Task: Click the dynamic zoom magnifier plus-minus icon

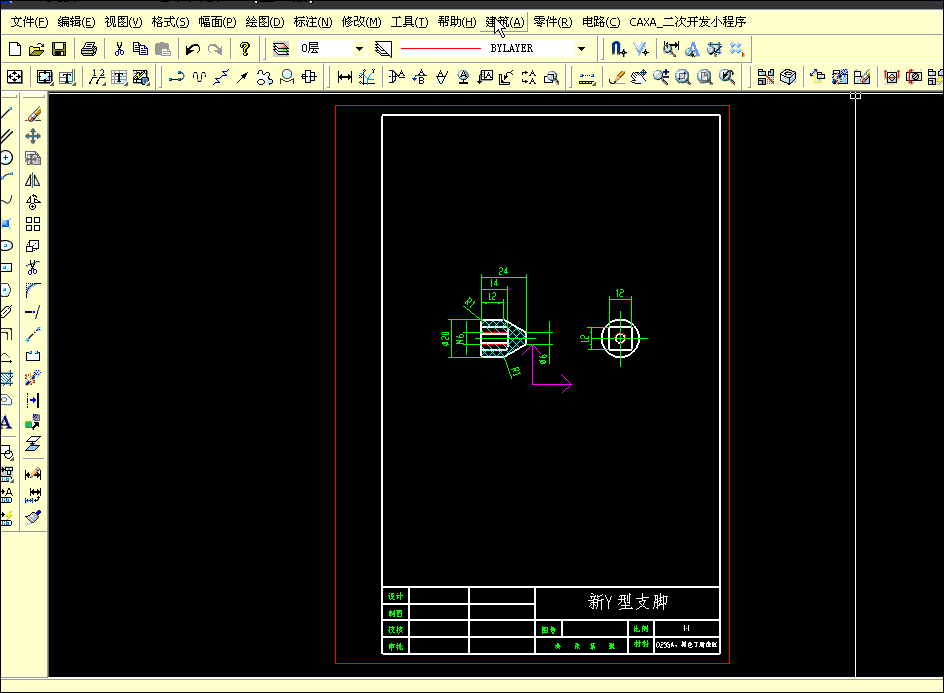Action: [660, 77]
